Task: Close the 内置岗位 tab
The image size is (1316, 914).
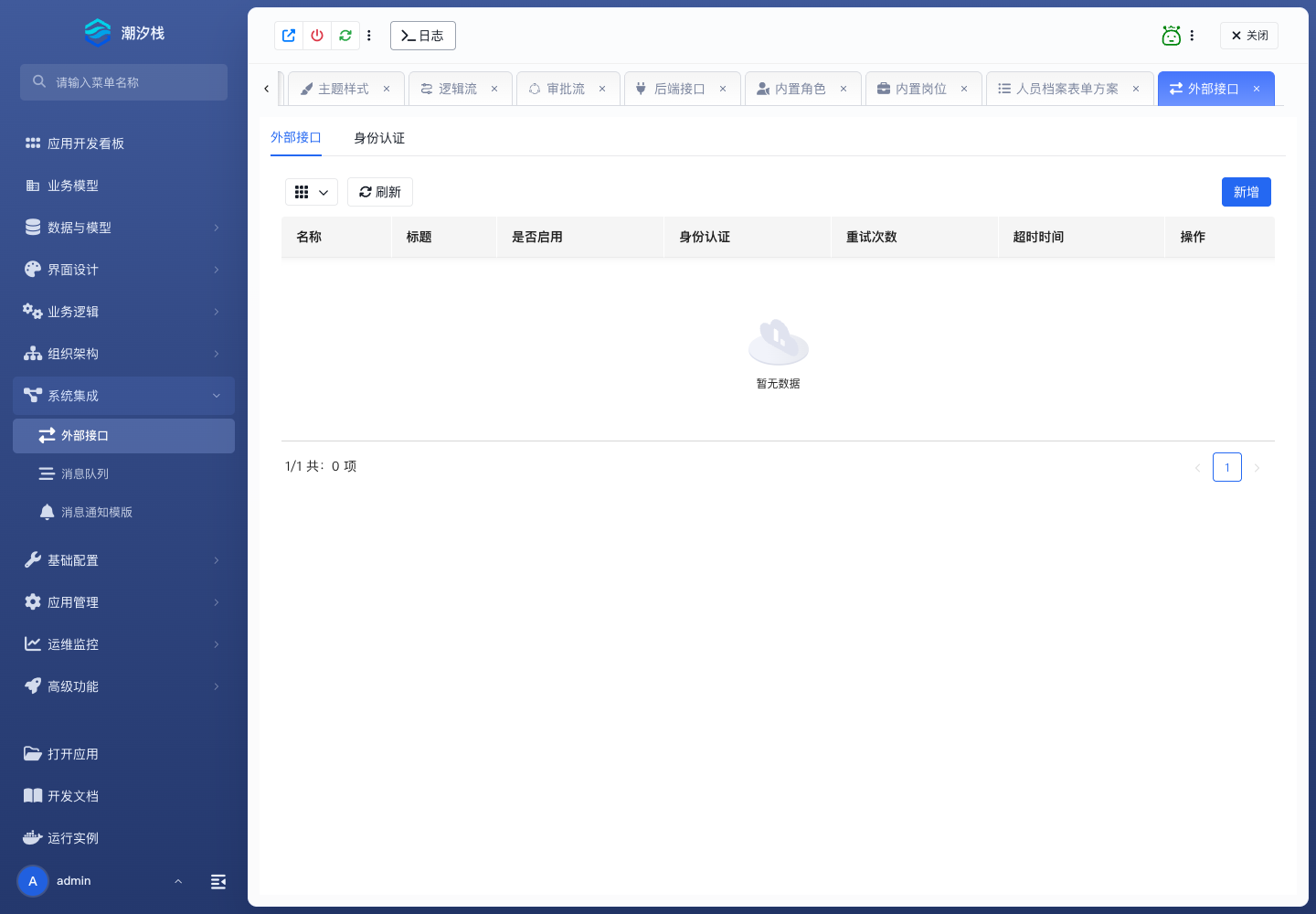Action: pyautogui.click(x=964, y=89)
